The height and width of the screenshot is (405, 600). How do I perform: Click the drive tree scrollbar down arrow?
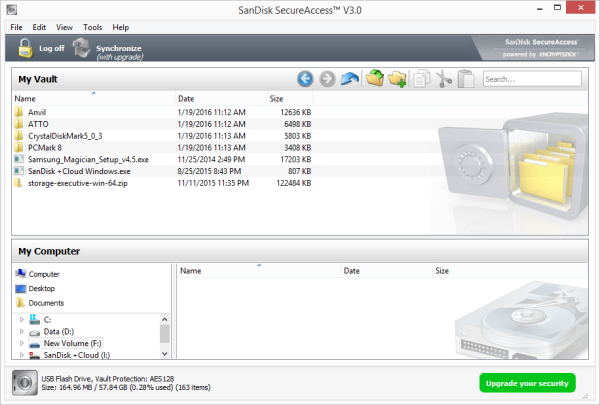(x=165, y=352)
